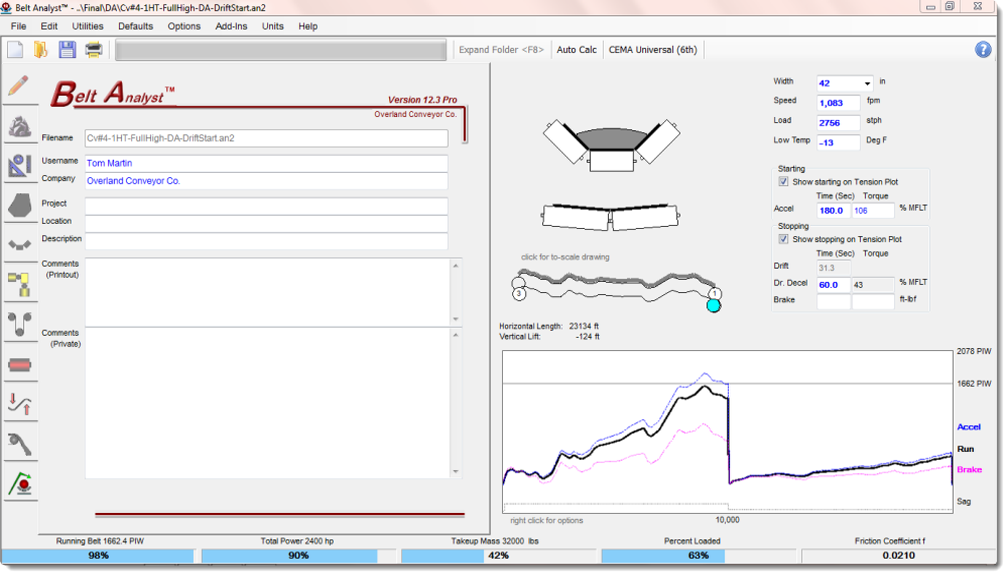Screen dimensions: 1008x576
Task: Open the discharge chute sidebar icon
Action: [20, 444]
